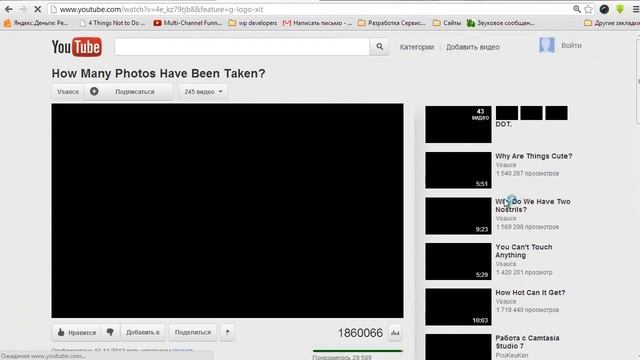Click the Войти sign-in link
The image size is (640, 360).
pos(571,45)
